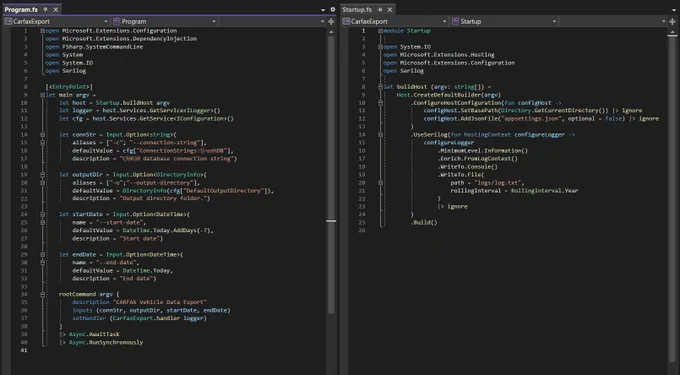This screenshot has width=680, height=375.
Task: Click the 'appsettings.json' string in Startup.fs
Action: [x=531, y=118]
